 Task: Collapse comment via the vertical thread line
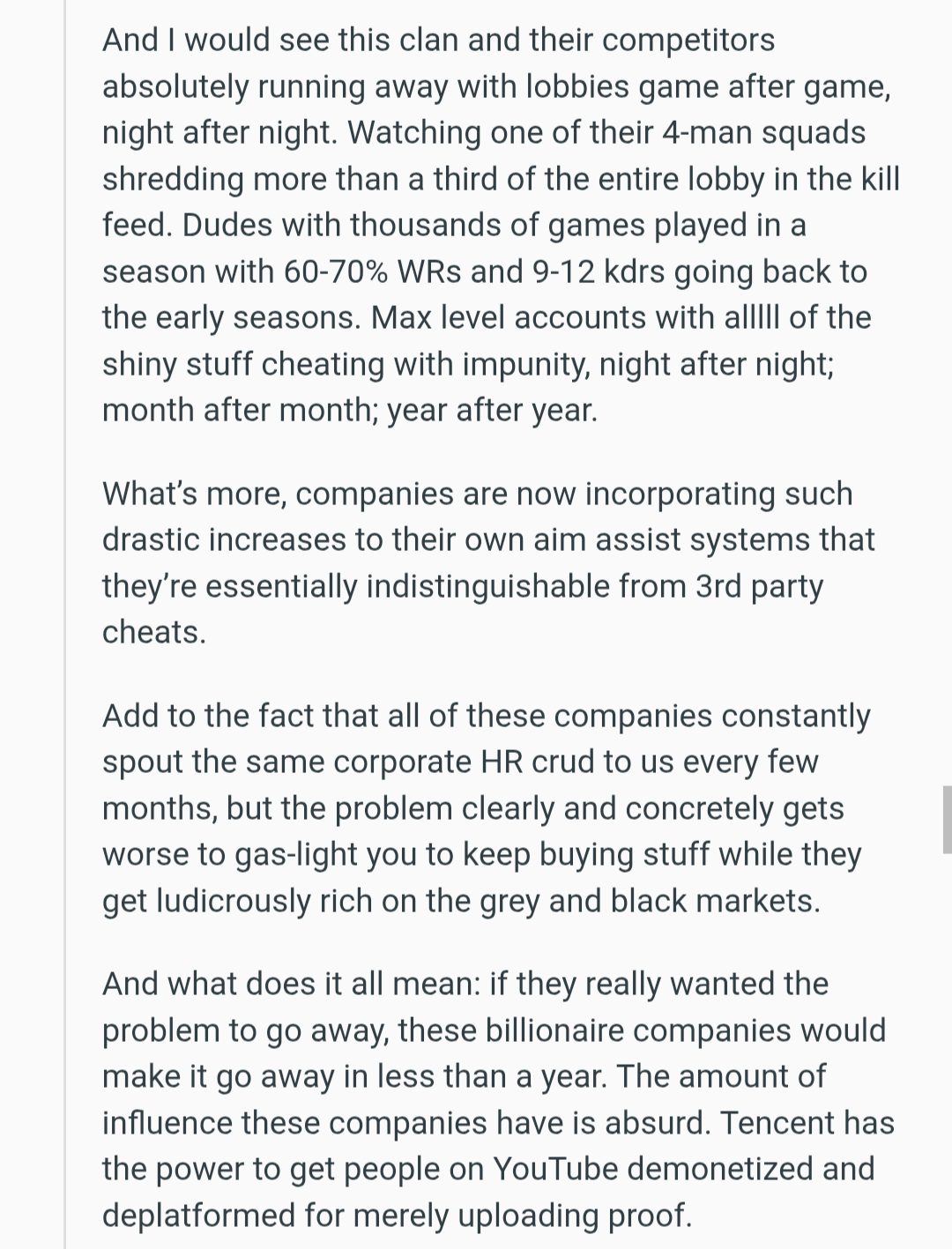point(65,624)
